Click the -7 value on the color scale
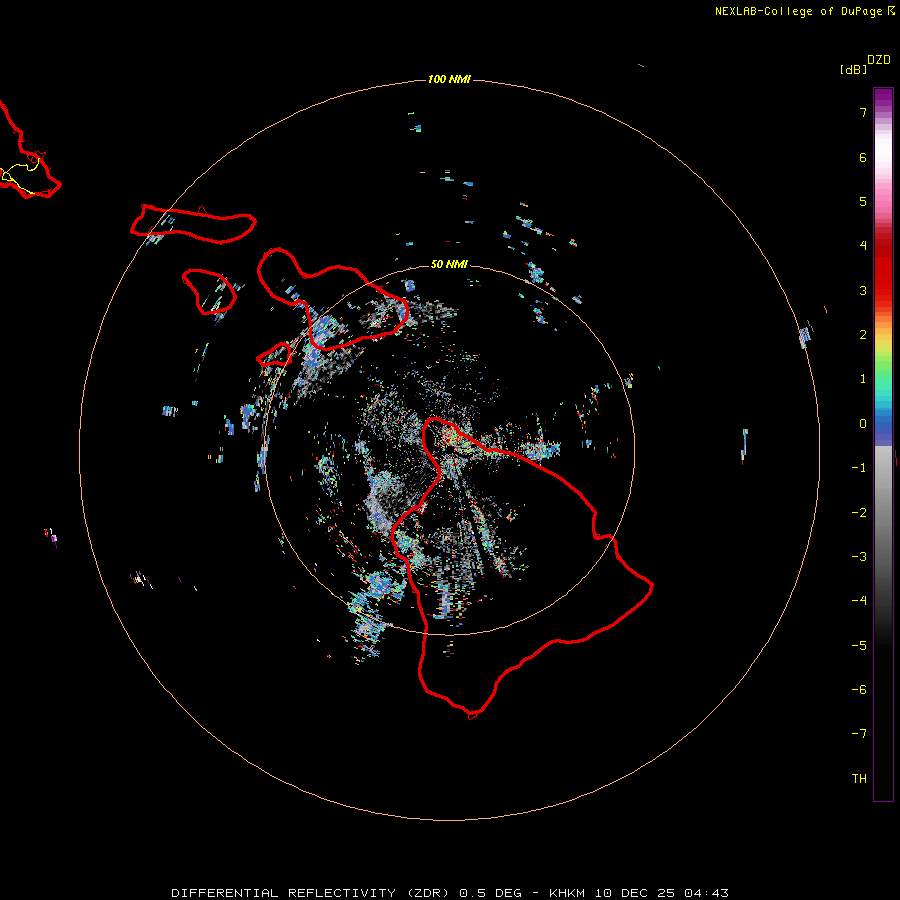 tap(859, 734)
